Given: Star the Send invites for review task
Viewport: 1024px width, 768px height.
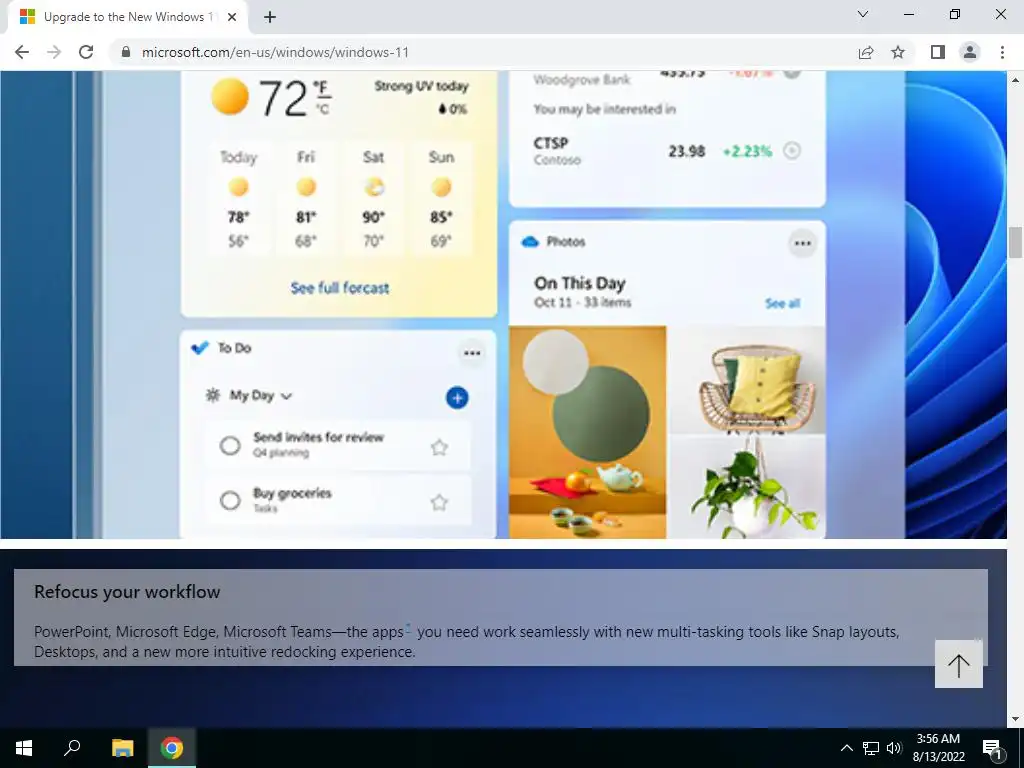Looking at the screenshot, I should (440, 447).
